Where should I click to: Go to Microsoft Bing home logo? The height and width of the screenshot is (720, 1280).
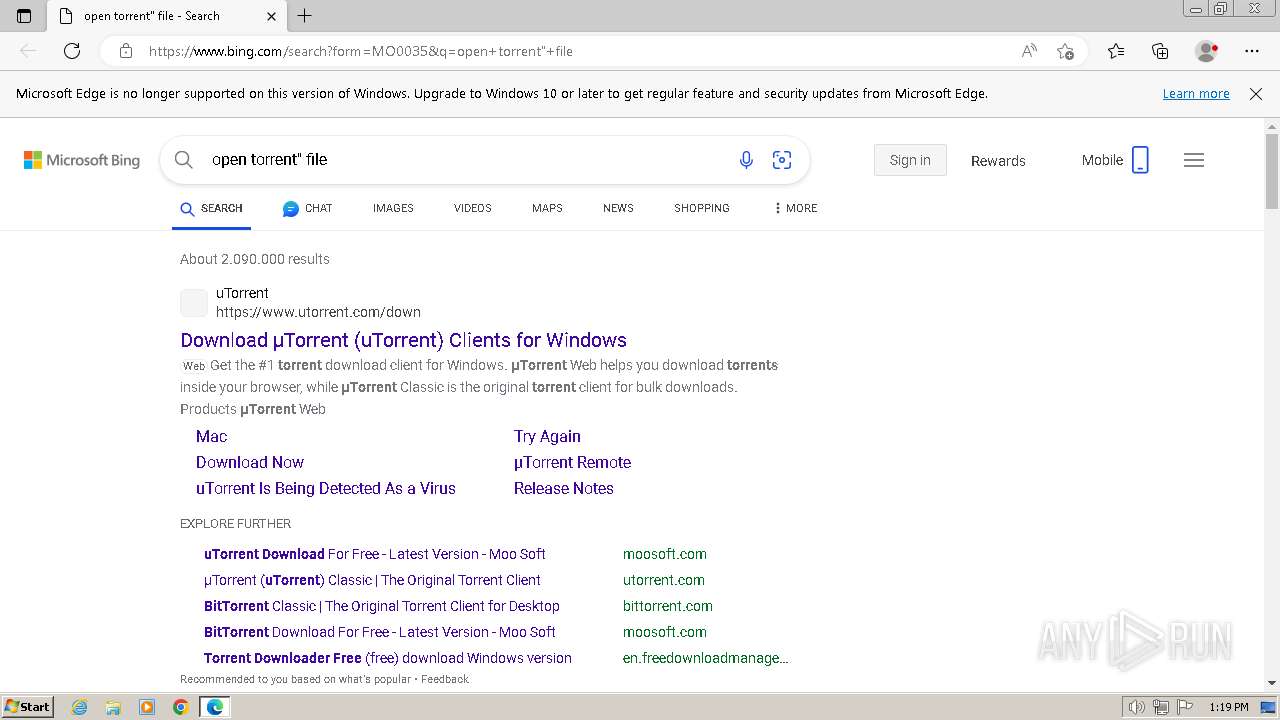point(82,160)
